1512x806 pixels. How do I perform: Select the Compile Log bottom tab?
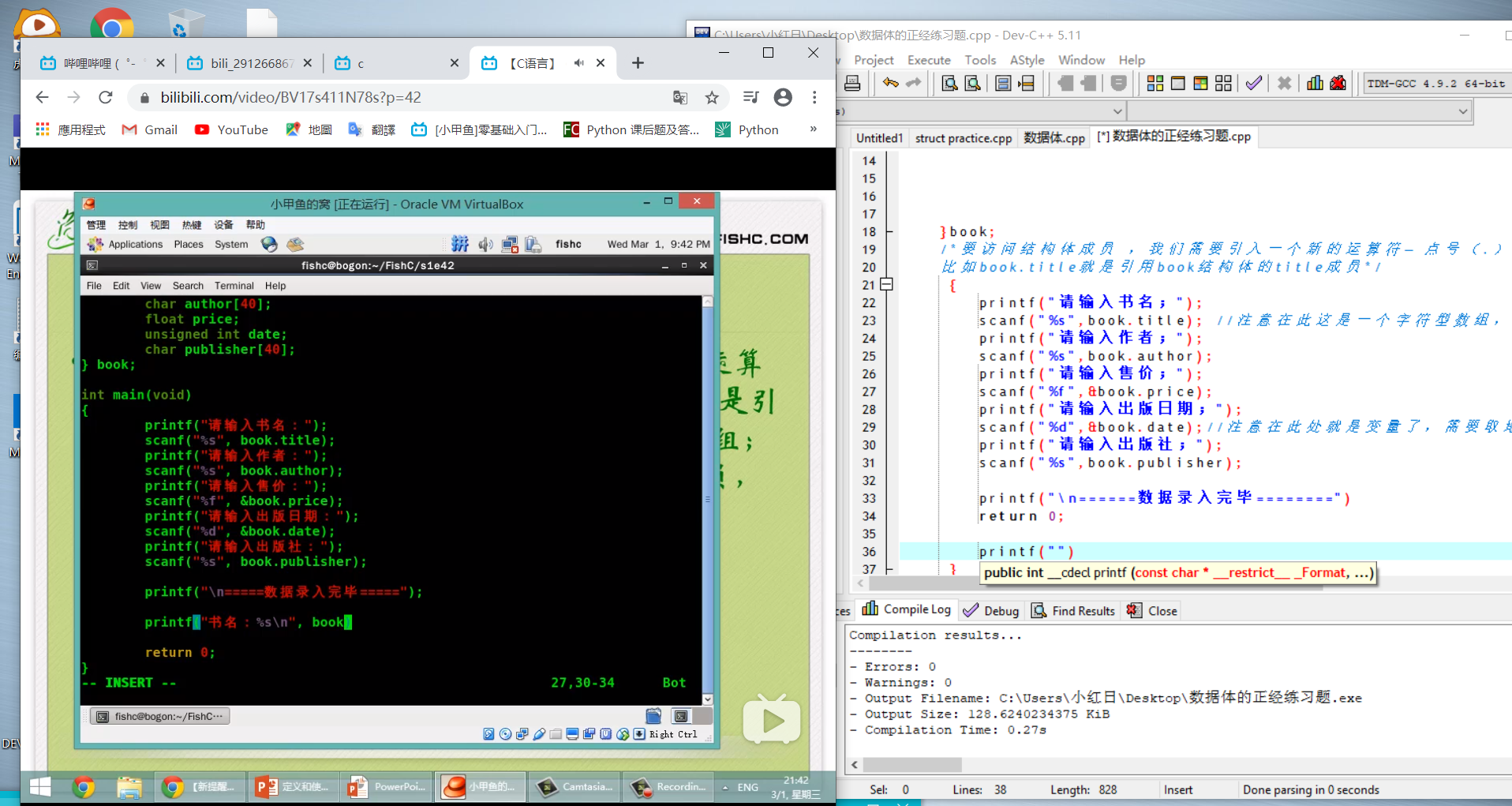907,609
